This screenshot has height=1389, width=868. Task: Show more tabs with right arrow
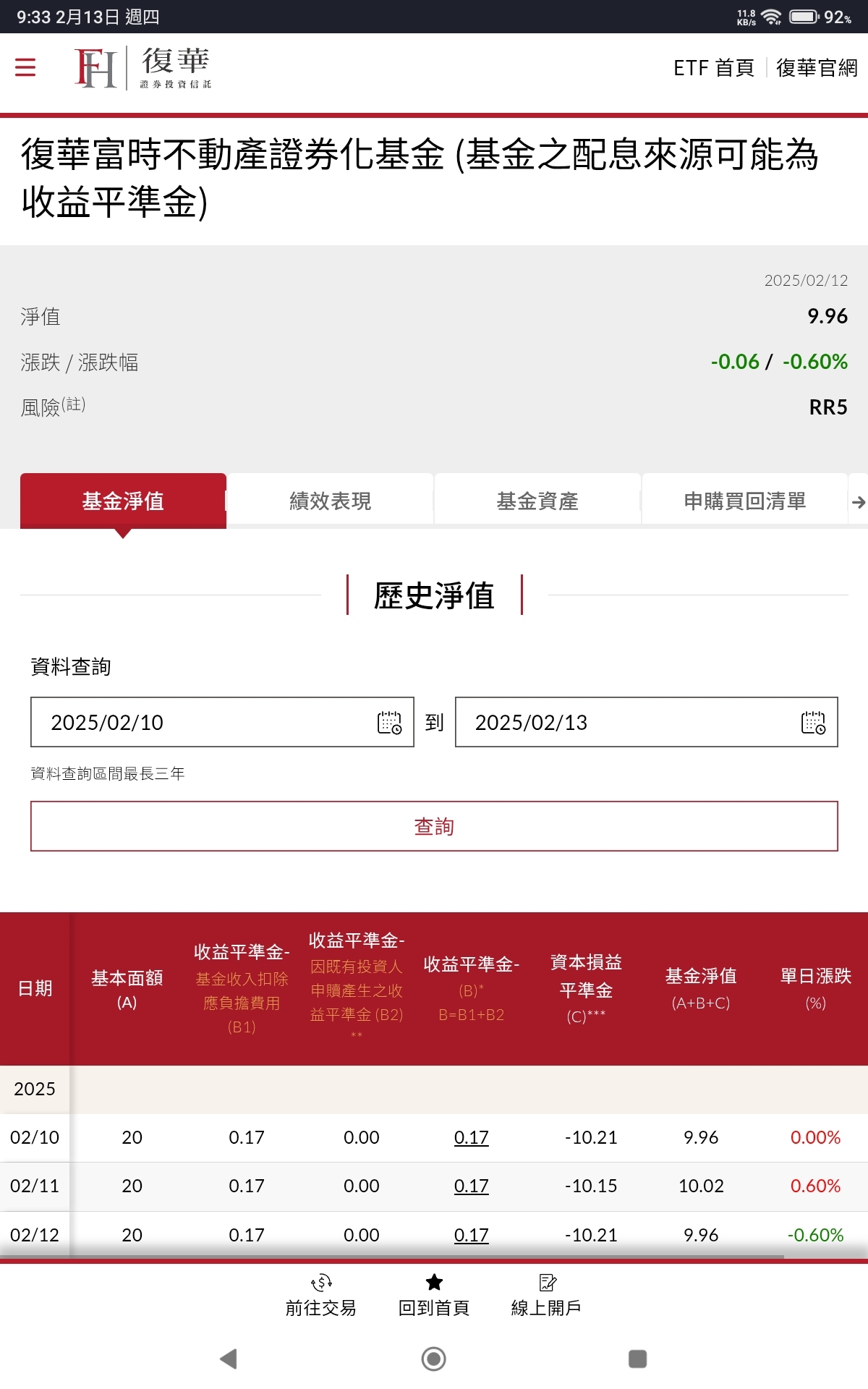(859, 501)
